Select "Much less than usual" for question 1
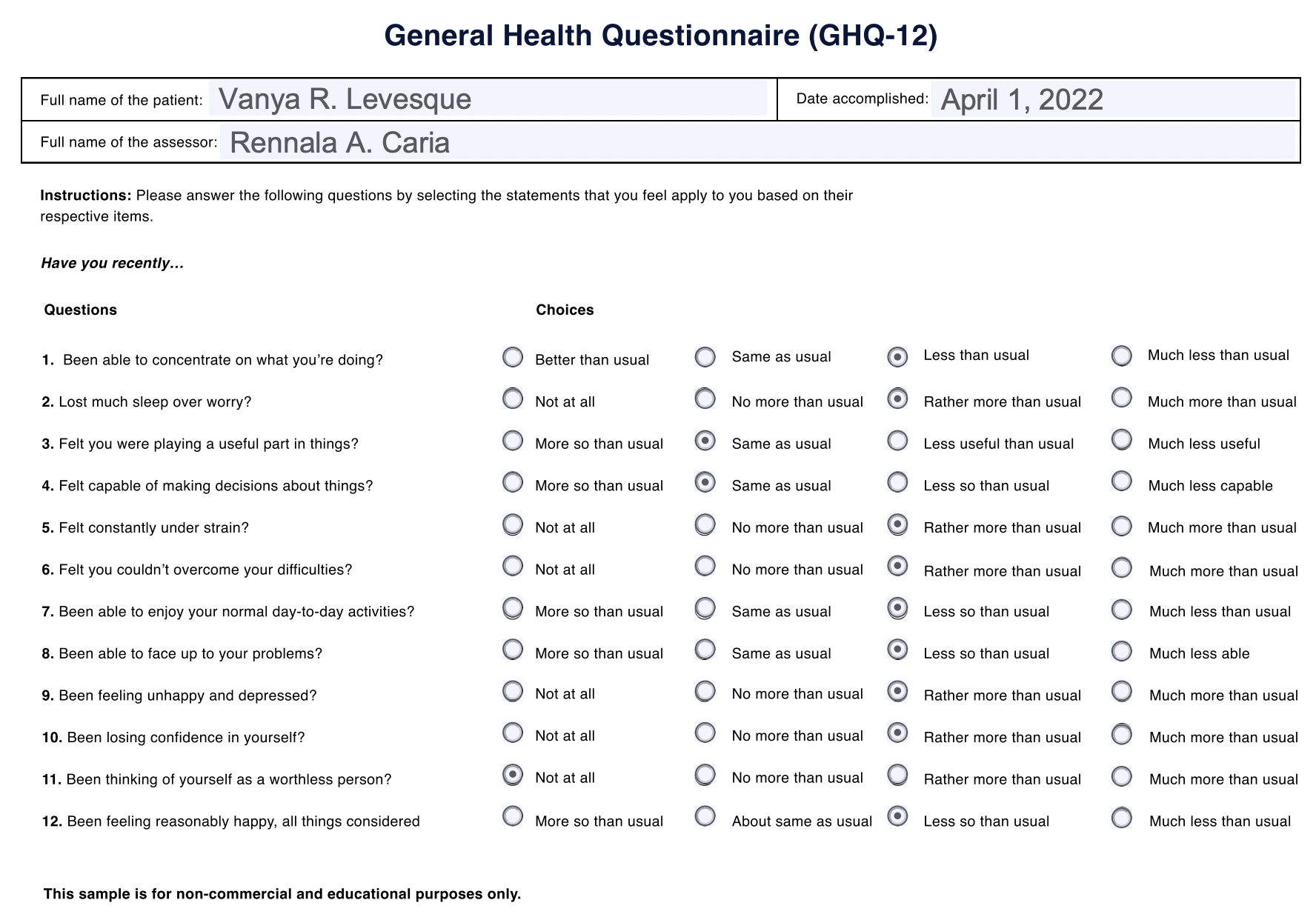 (x=1121, y=356)
